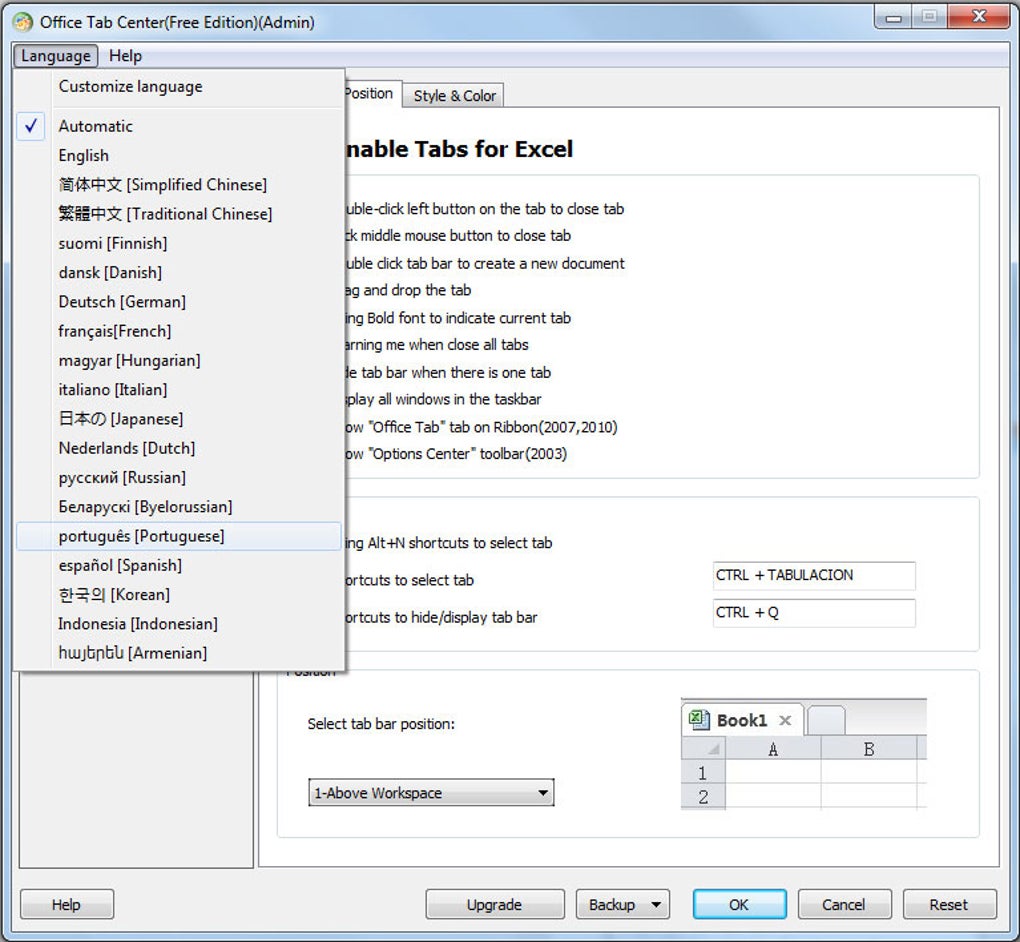Click the Reset button
The height and width of the screenshot is (942, 1020).
coord(949,905)
